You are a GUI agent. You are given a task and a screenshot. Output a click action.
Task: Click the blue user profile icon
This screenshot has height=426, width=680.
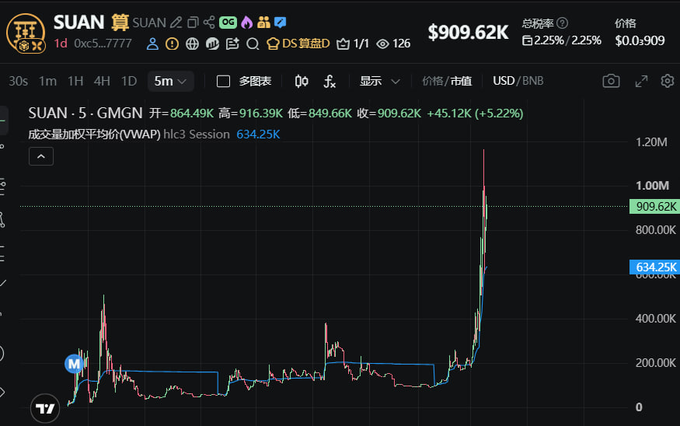pyautogui.click(x=152, y=44)
